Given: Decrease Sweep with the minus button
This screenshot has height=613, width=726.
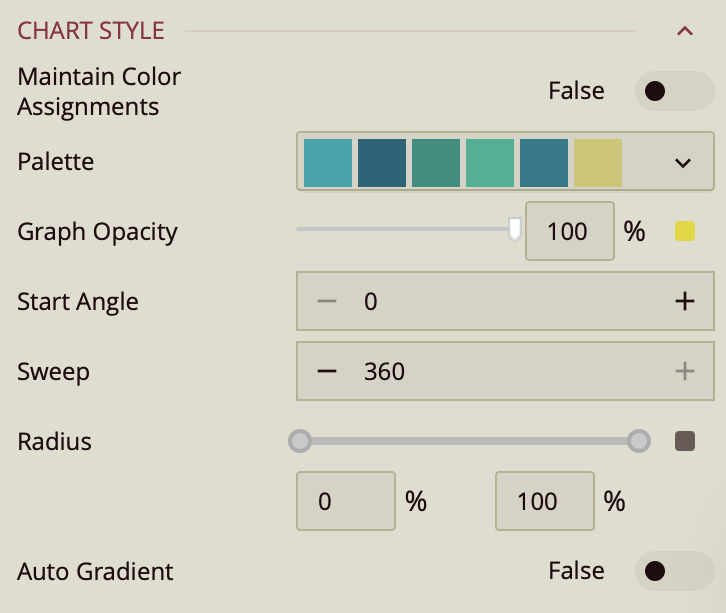Looking at the screenshot, I should [x=327, y=372].
